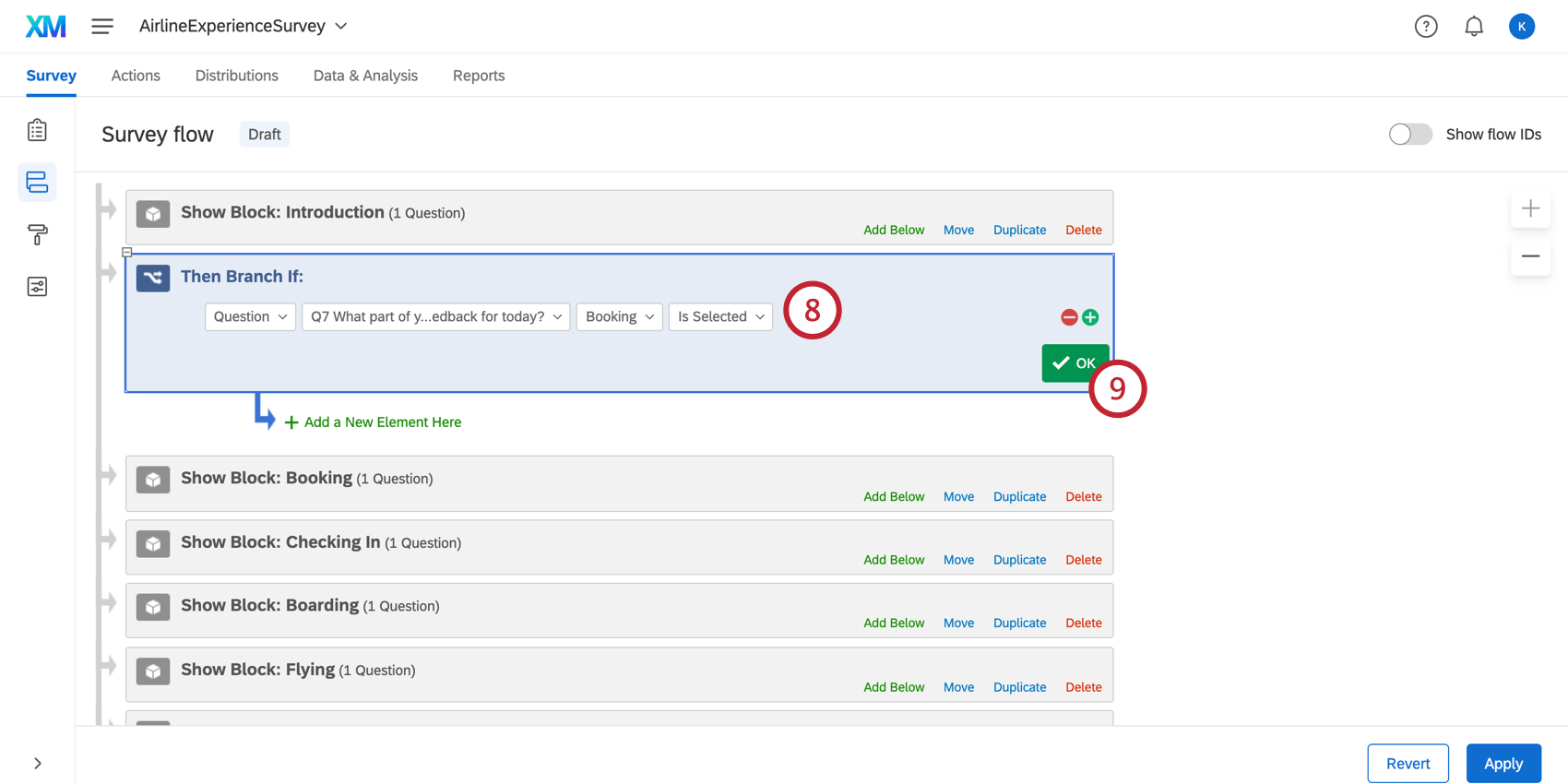The image size is (1568, 784).
Task: Switch to the Distributions tab
Action: pyautogui.click(x=237, y=76)
